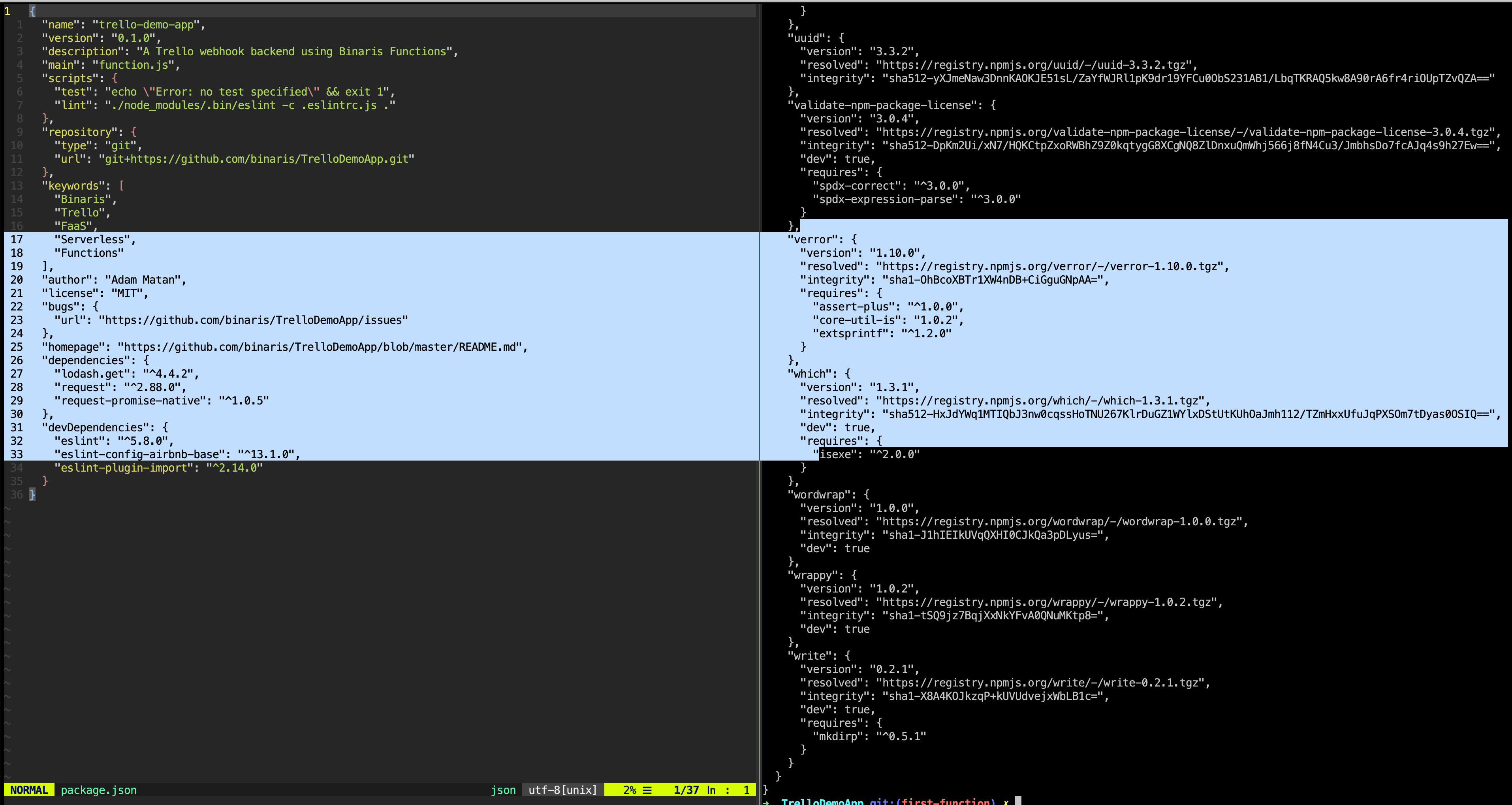The height and width of the screenshot is (805, 1512).
Task: Place cursor on the highlighted isexe dependency
Action: pos(836,454)
